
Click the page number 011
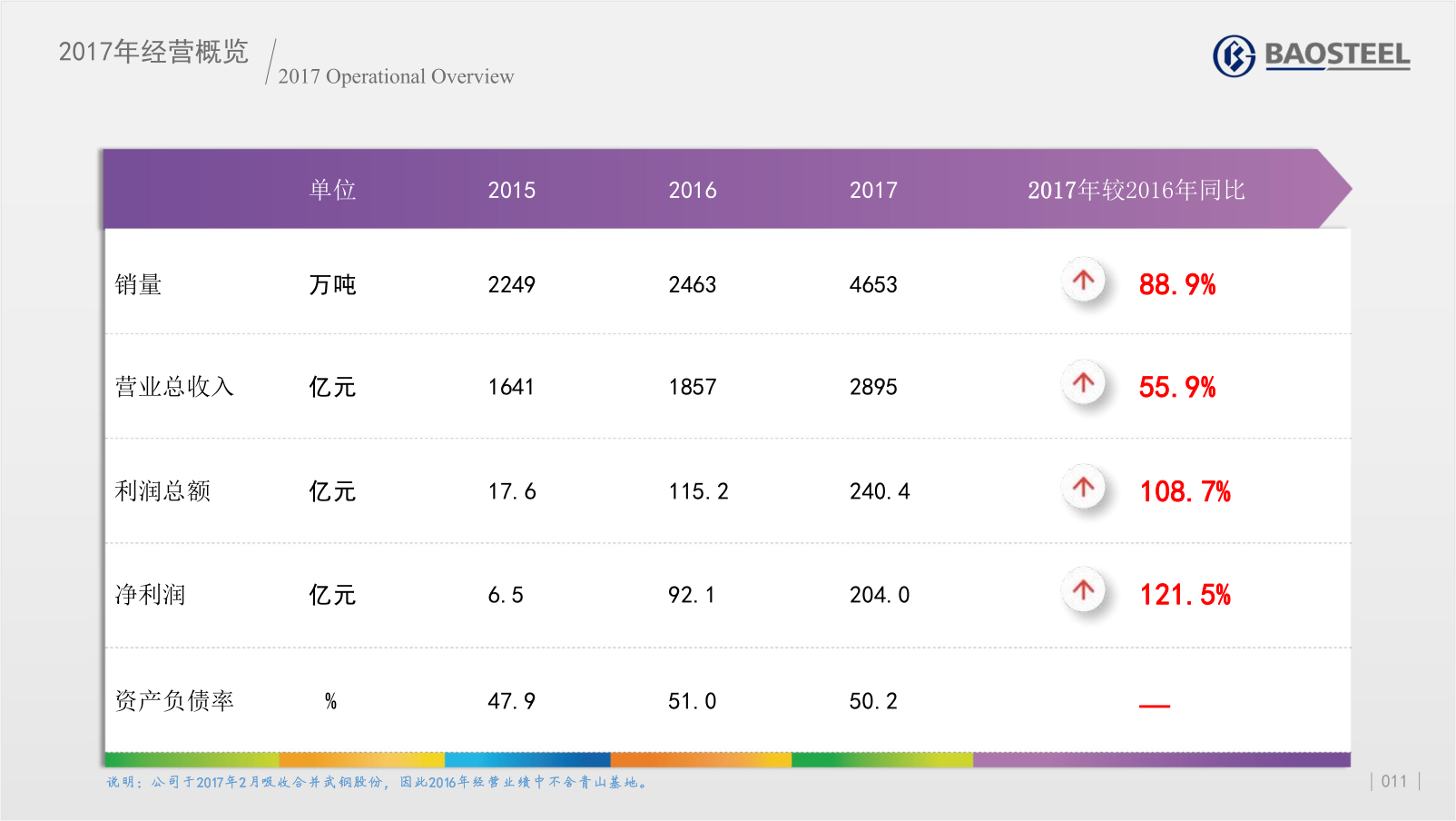point(1393,781)
